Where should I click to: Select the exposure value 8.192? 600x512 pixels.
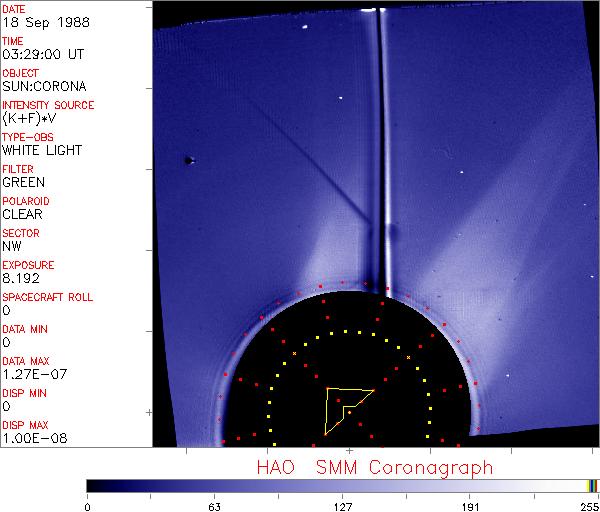coord(21,278)
